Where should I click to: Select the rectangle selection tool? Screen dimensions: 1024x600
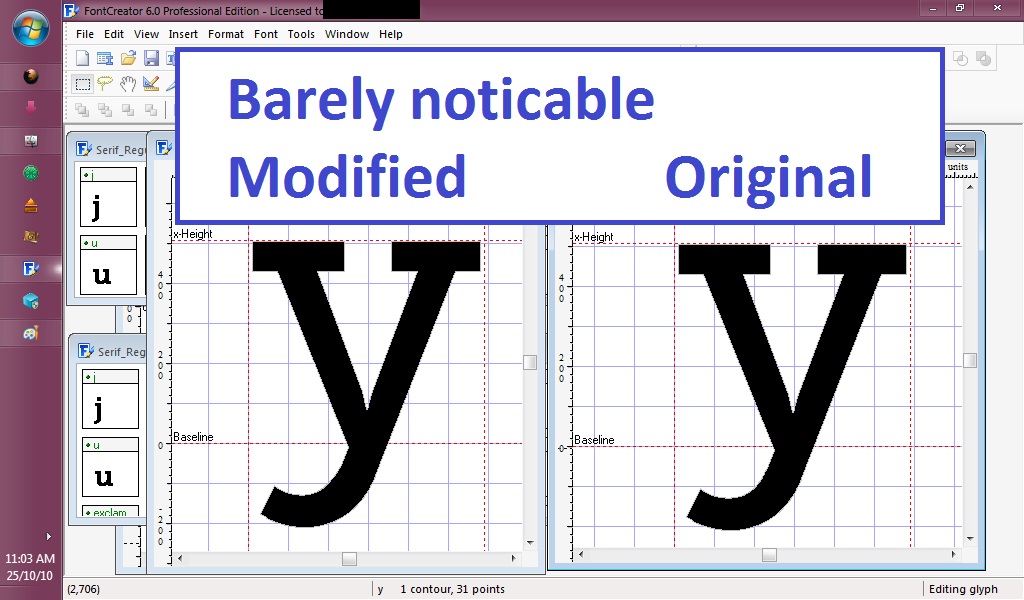82,84
